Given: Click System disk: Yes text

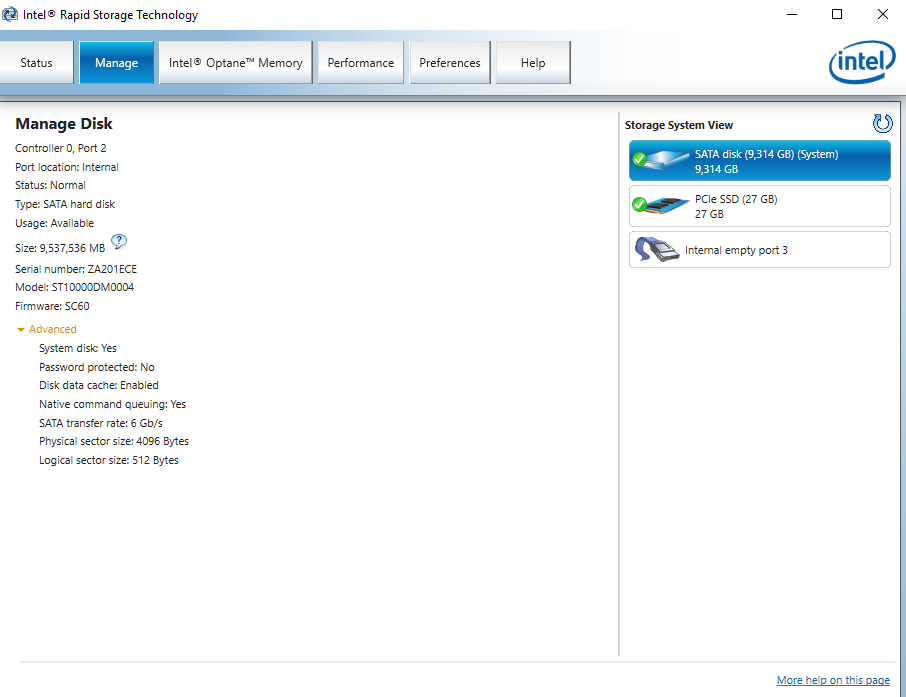Looking at the screenshot, I should click(x=78, y=348).
